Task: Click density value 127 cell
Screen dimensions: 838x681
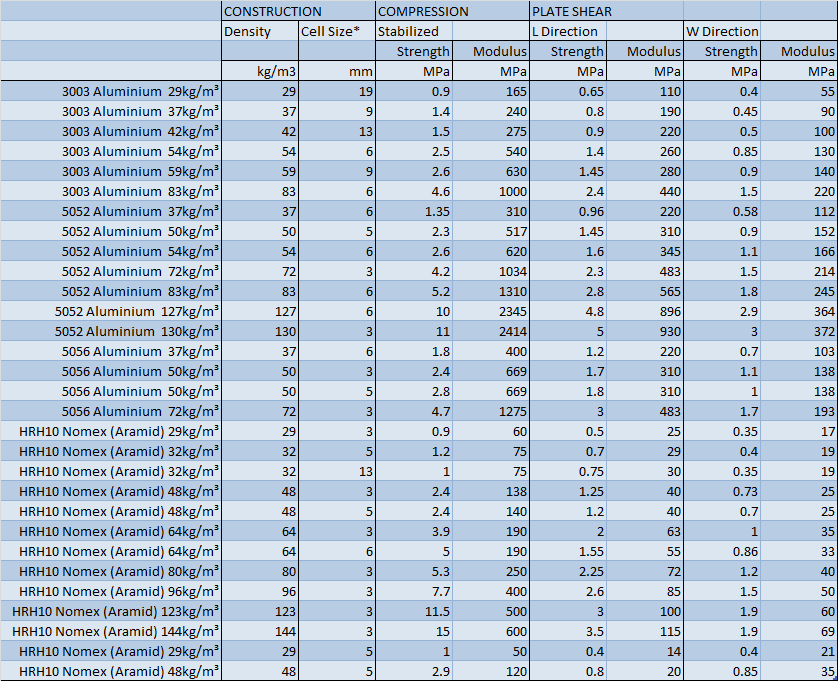Action: coord(260,311)
